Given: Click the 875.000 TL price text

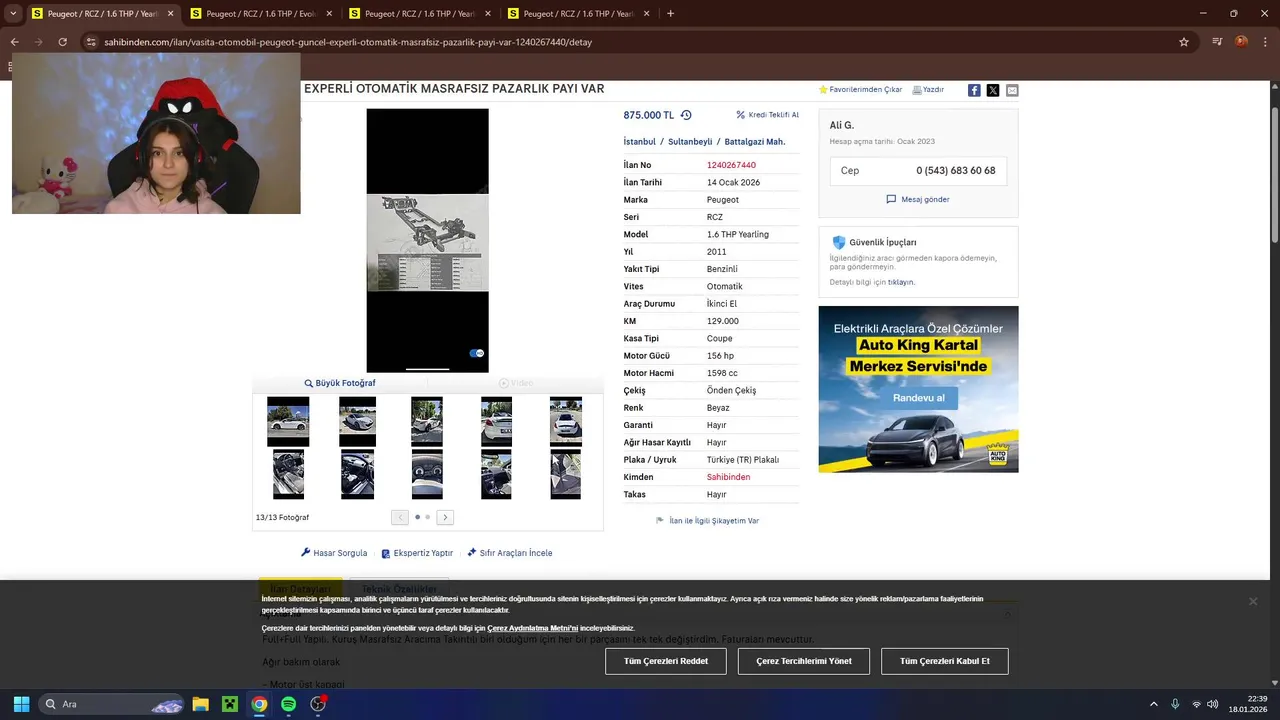Looking at the screenshot, I should pos(649,115).
